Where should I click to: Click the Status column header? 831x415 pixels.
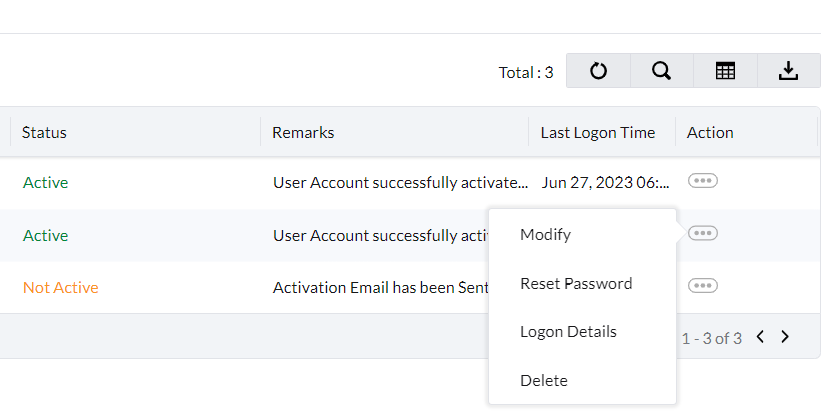(x=44, y=132)
